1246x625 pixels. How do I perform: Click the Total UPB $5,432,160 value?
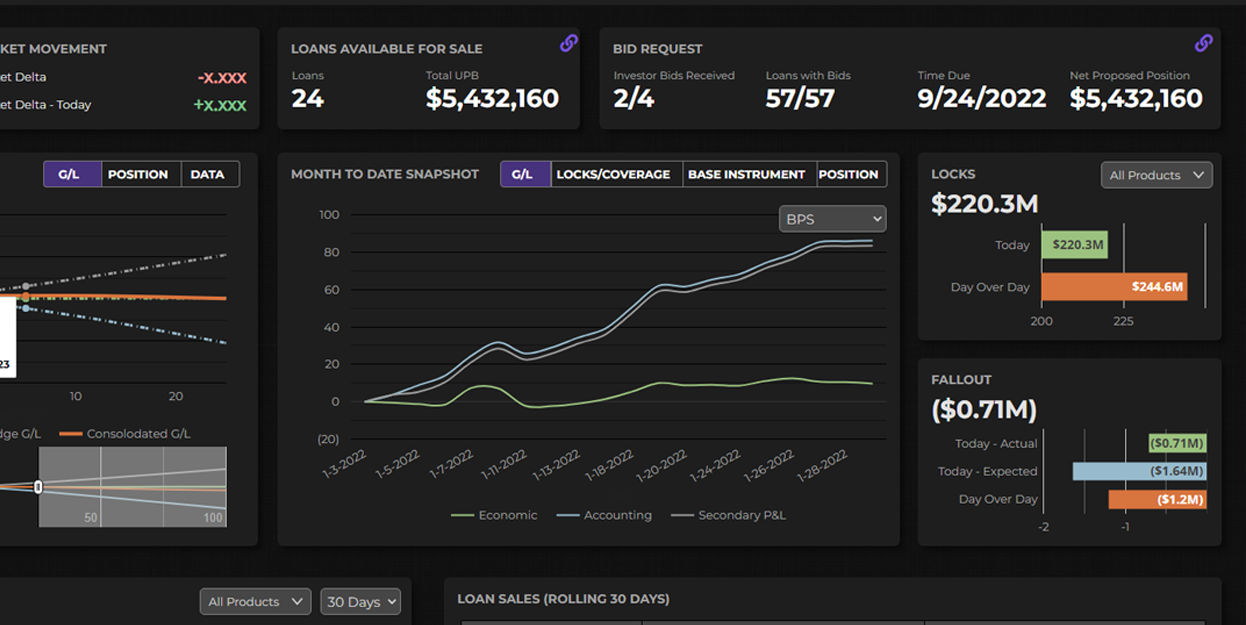(x=492, y=98)
